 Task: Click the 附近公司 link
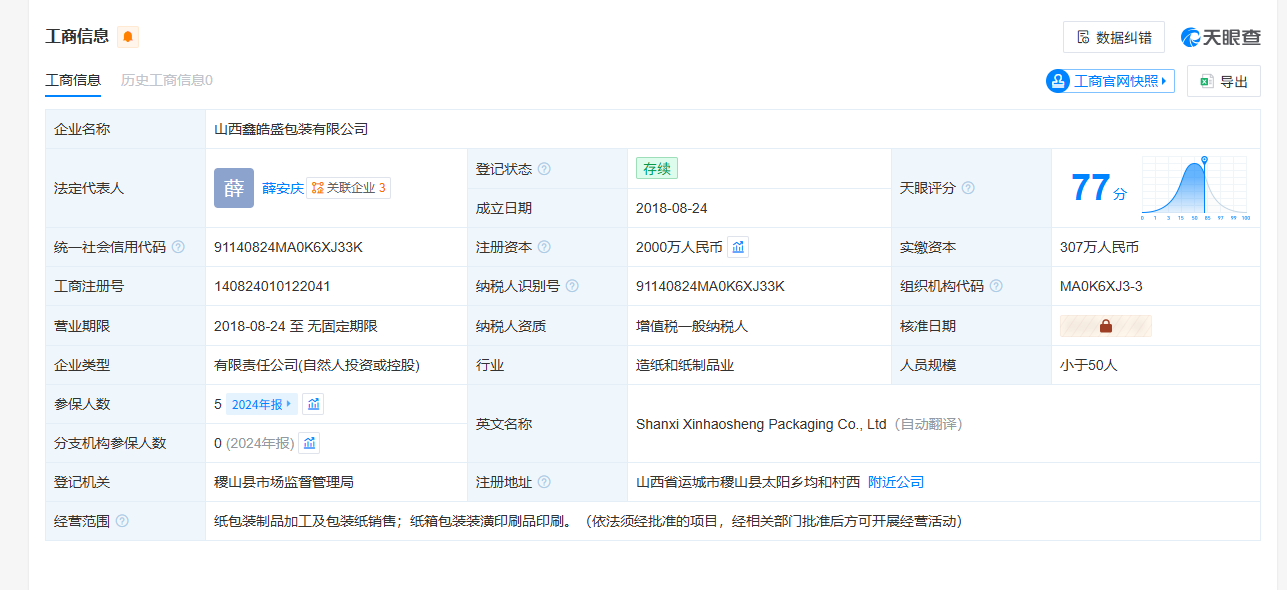896,482
